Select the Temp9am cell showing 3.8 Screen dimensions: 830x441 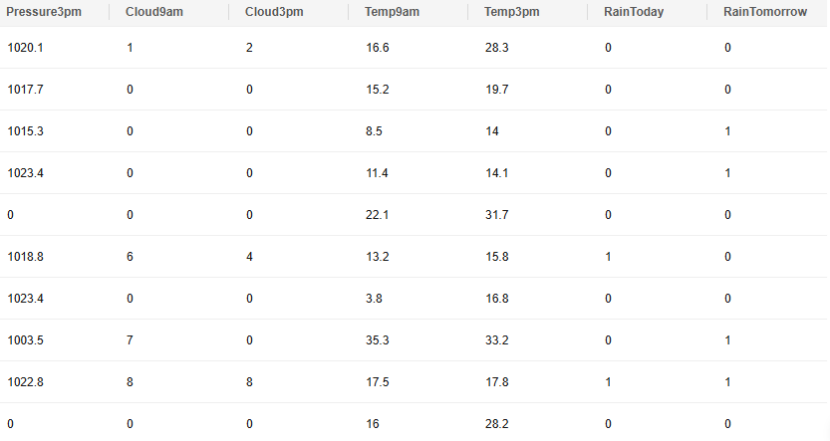tap(373, 299)
